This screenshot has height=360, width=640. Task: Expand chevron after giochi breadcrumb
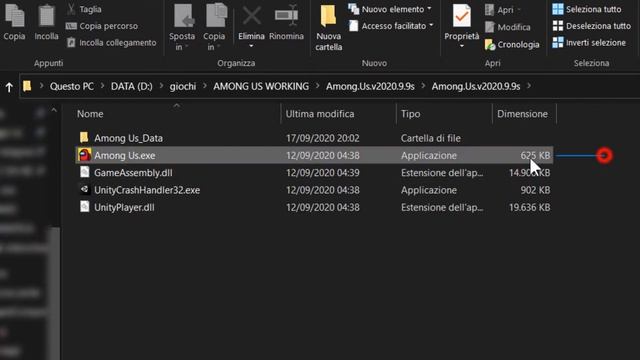click(x=204, y=86)
